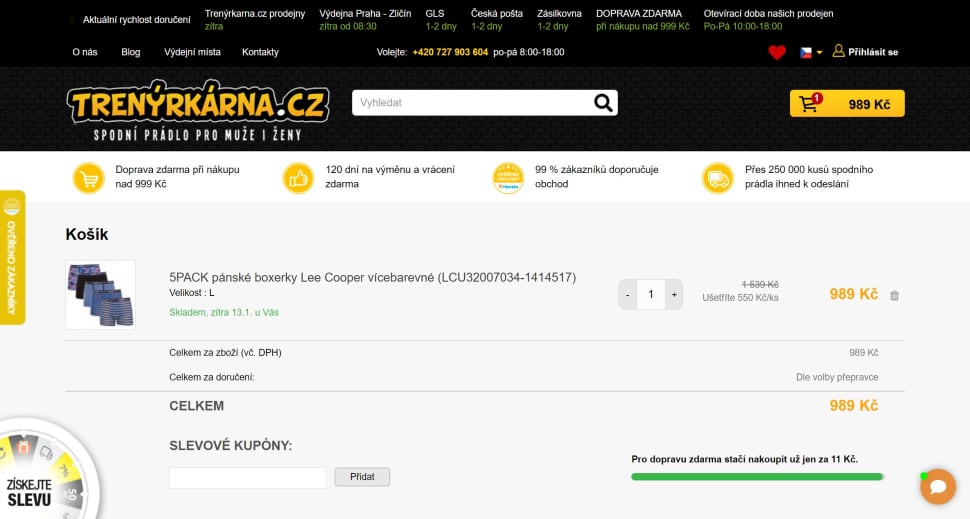Click the user account icon
Viewport: 970px width, 519px height.
838,51
